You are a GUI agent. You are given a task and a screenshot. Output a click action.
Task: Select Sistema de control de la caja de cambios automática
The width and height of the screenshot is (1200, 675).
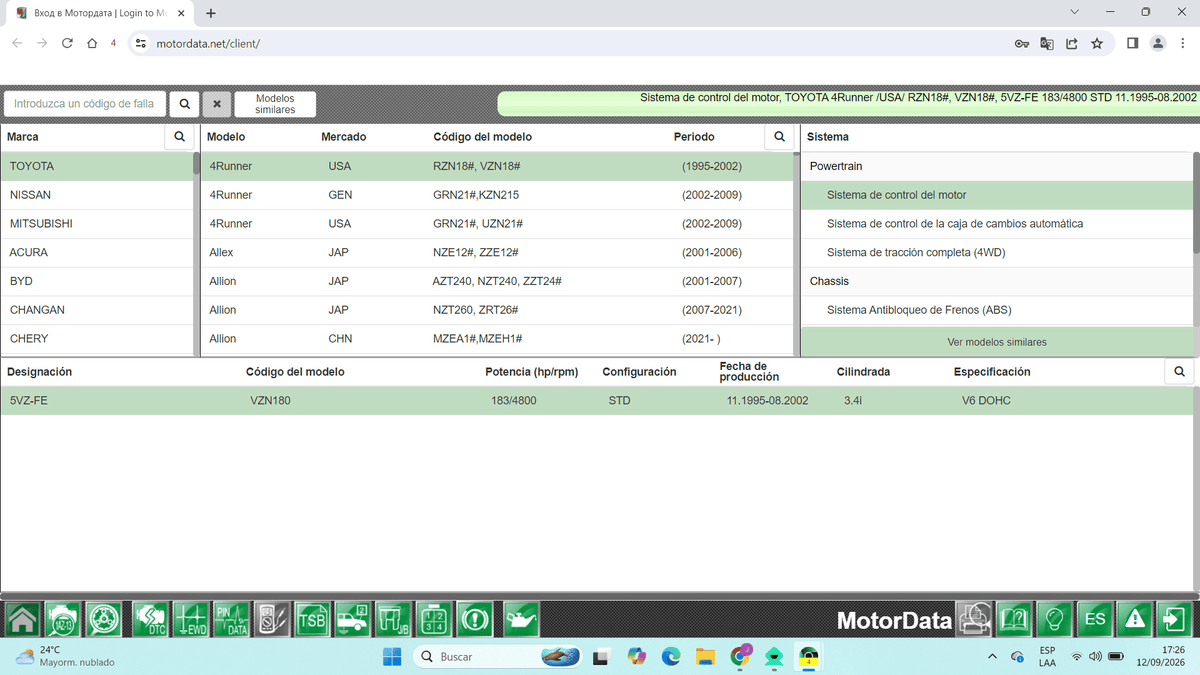pyautogui.click(x=997, y=224)
